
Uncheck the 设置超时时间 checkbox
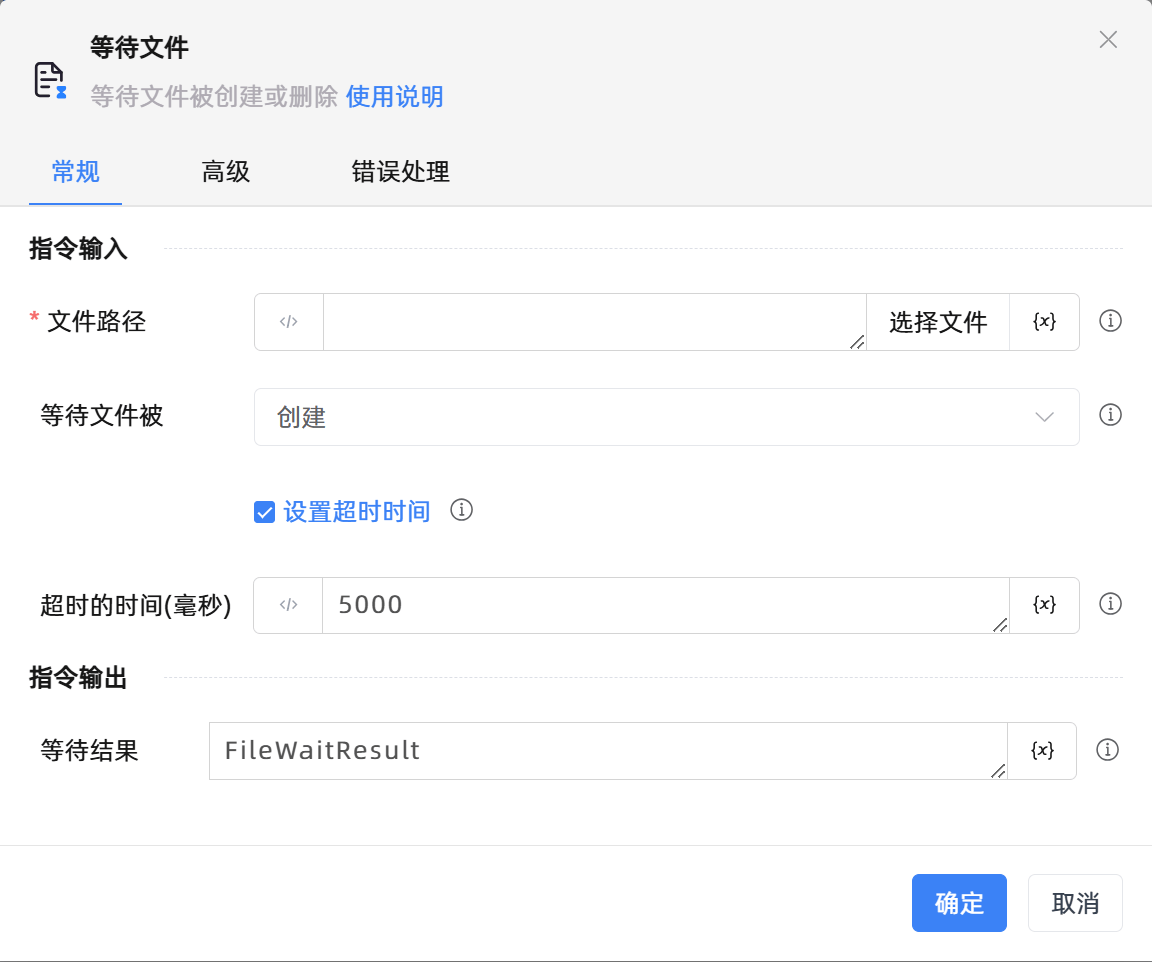coord(263,511)
